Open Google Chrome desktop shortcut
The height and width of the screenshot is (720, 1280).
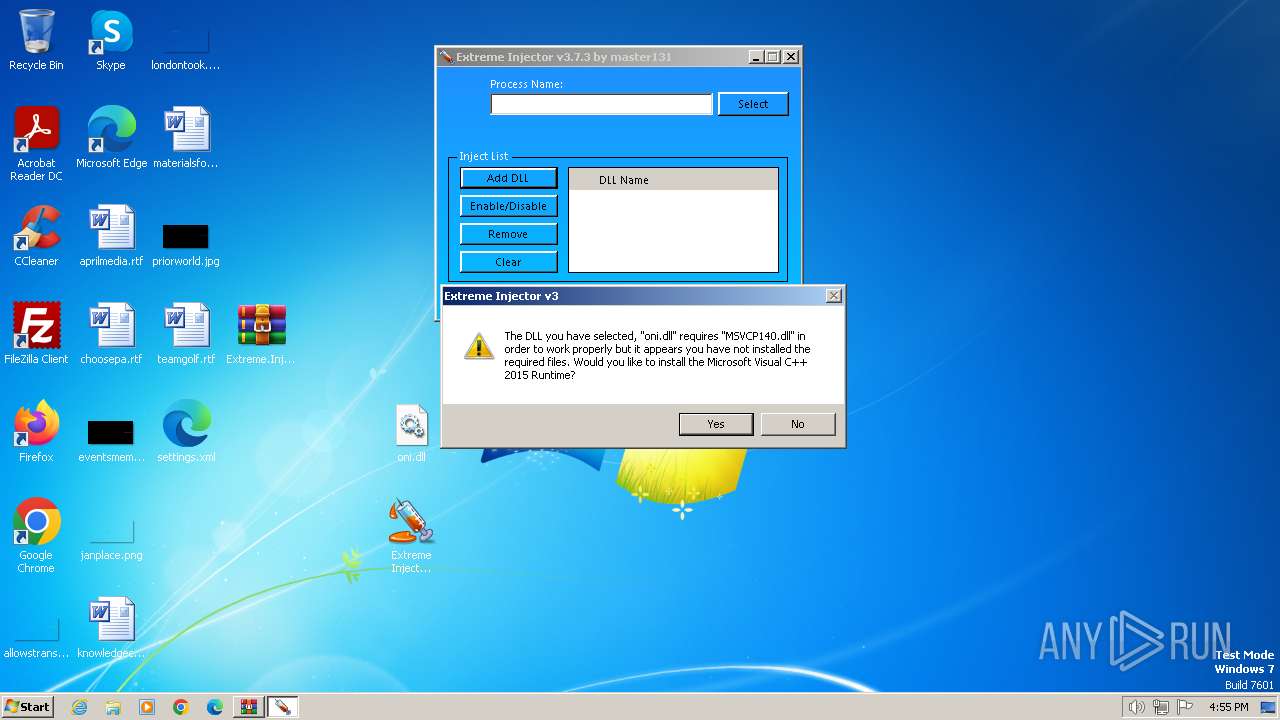pyautogui.click(x=36, y=536)
